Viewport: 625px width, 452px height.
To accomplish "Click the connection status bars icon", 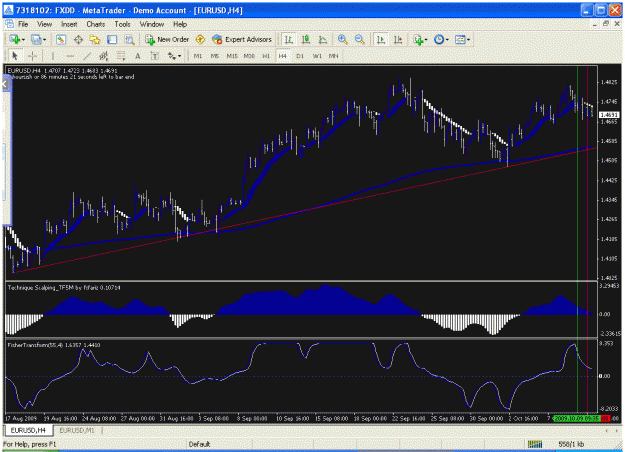I will pyautogui.click(x=535, y=444).
